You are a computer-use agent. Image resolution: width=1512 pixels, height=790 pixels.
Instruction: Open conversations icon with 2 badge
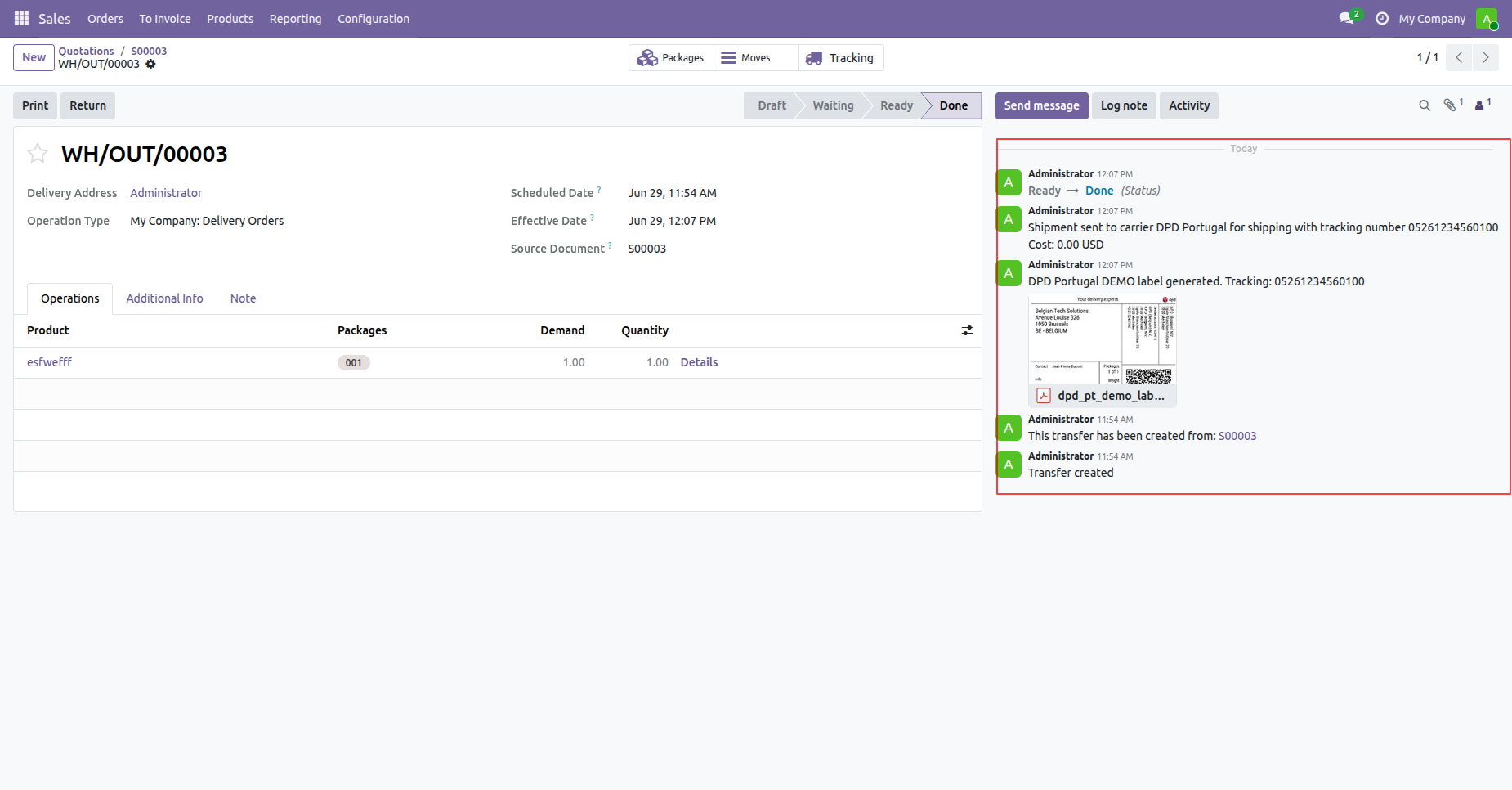(x=1349, y=18)
